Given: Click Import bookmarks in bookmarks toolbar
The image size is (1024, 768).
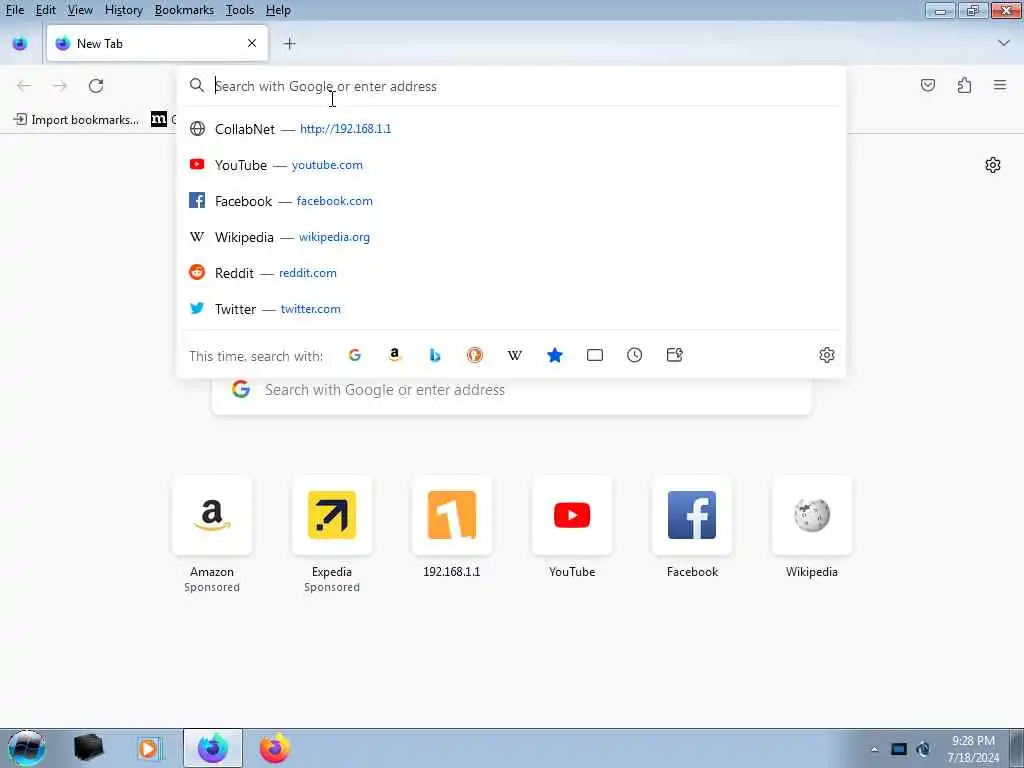Looking at the screenshot, I should (x=76, y=120).
